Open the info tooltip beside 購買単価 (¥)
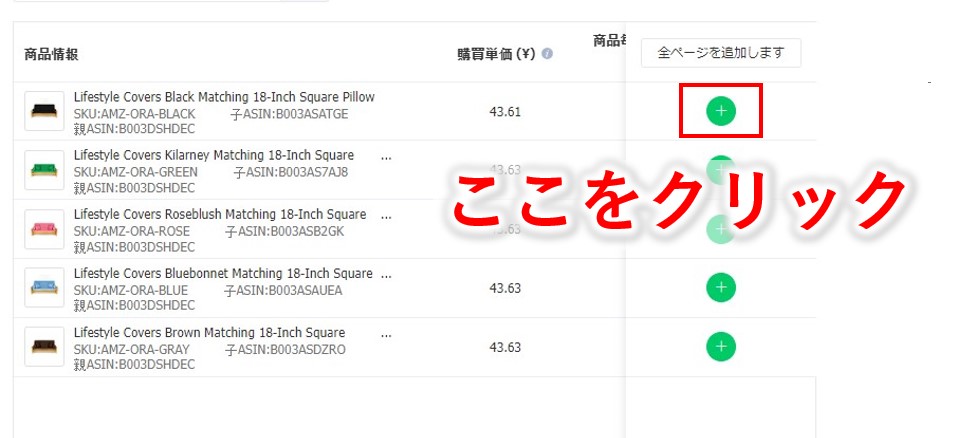The width and height of the screenshot is (964, 438). tap(547, 54)
